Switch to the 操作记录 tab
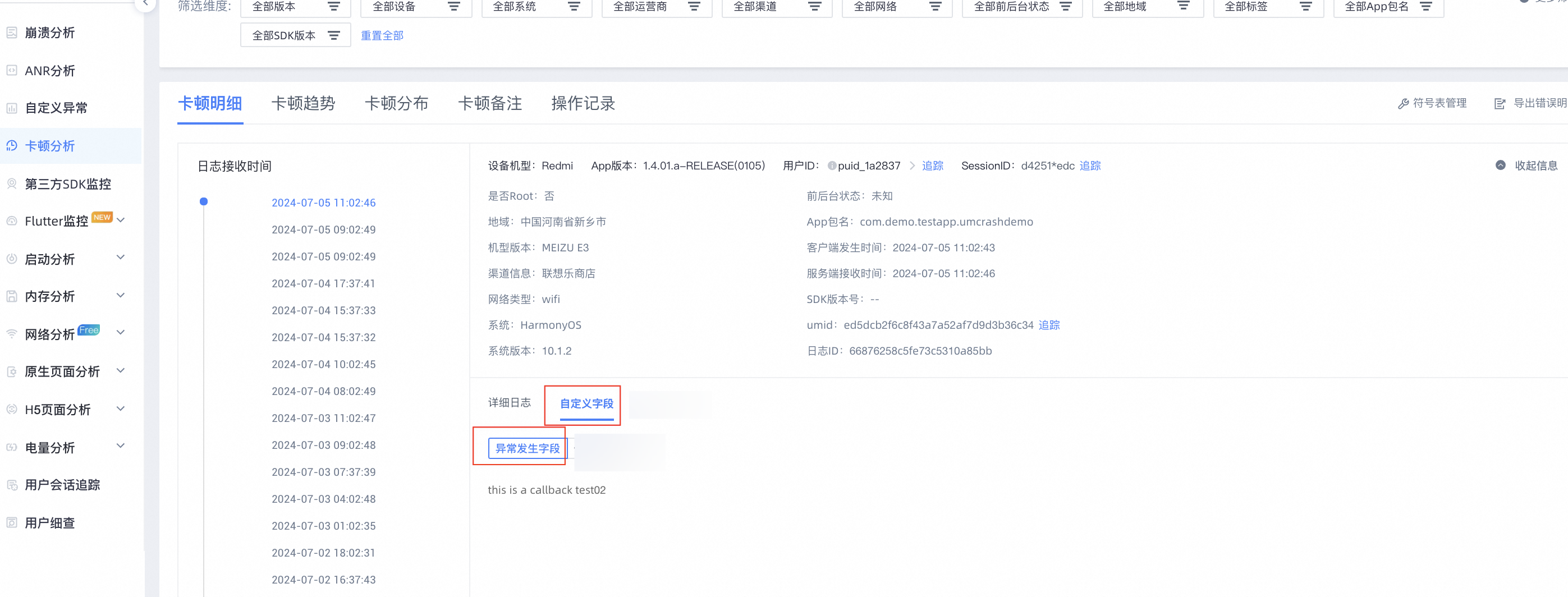The width and height of the screenshot is (1568, 597). pyautogui.click(x=583, y=103)
